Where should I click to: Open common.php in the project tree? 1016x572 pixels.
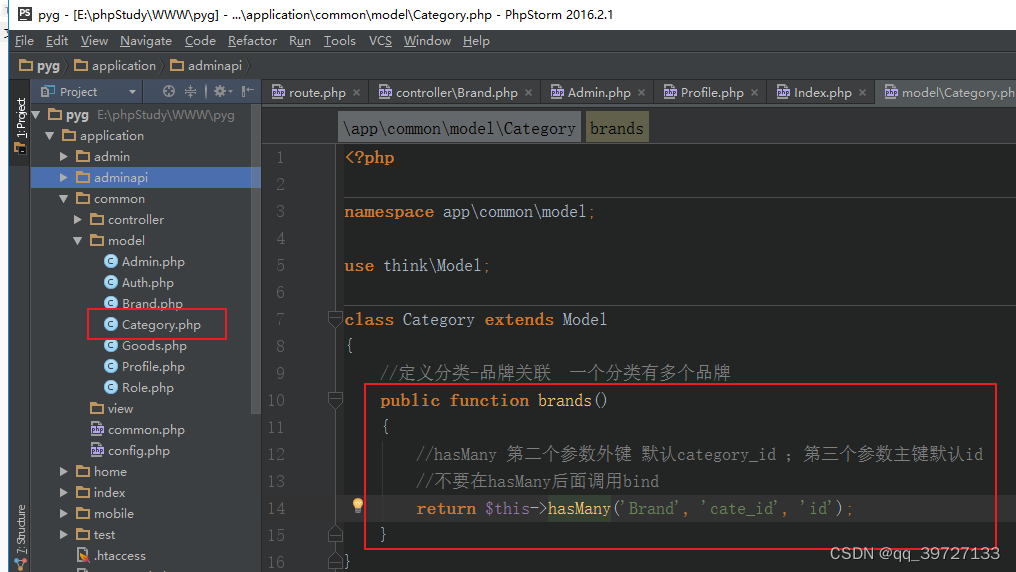(x=137, y=429)
